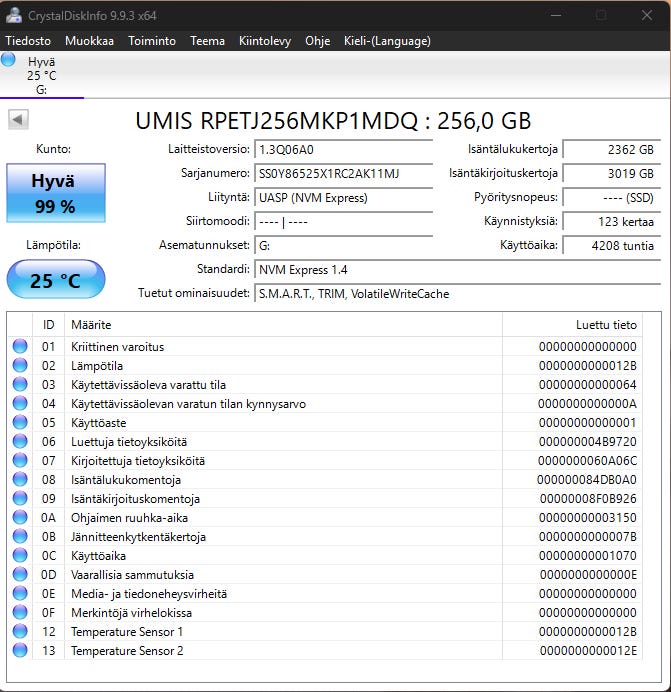671x692 pixels.
Task: Open the Kieli-(Language) menu
Action: pos(387,41)
